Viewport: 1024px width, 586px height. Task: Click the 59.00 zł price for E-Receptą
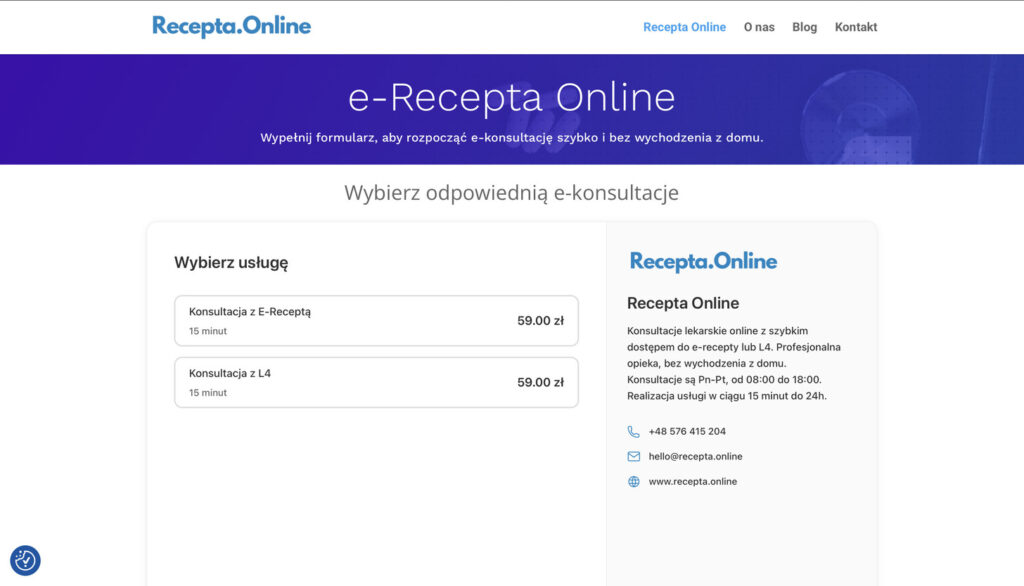[x=540, y=321]
